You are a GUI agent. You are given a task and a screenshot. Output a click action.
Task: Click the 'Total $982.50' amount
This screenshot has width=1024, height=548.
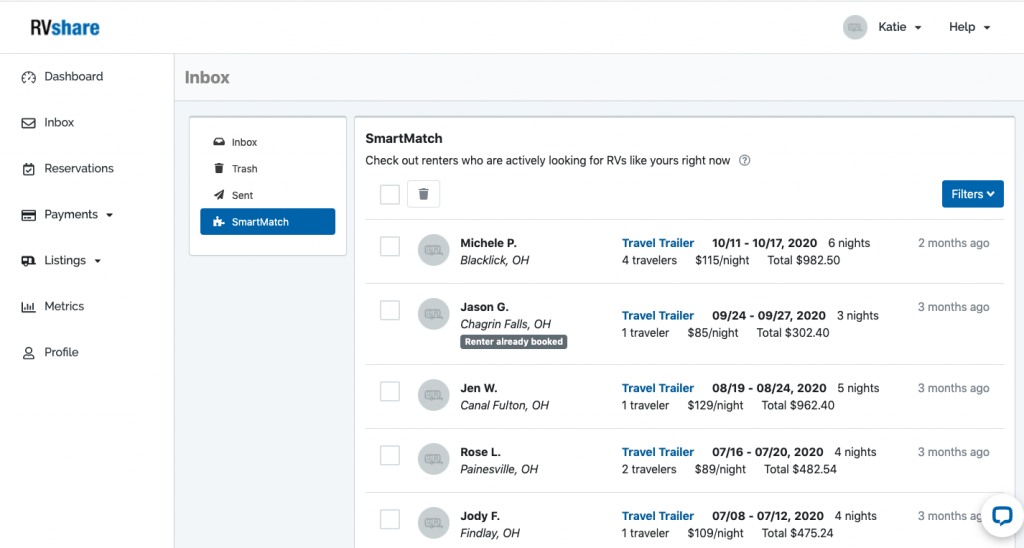(804, 260)
